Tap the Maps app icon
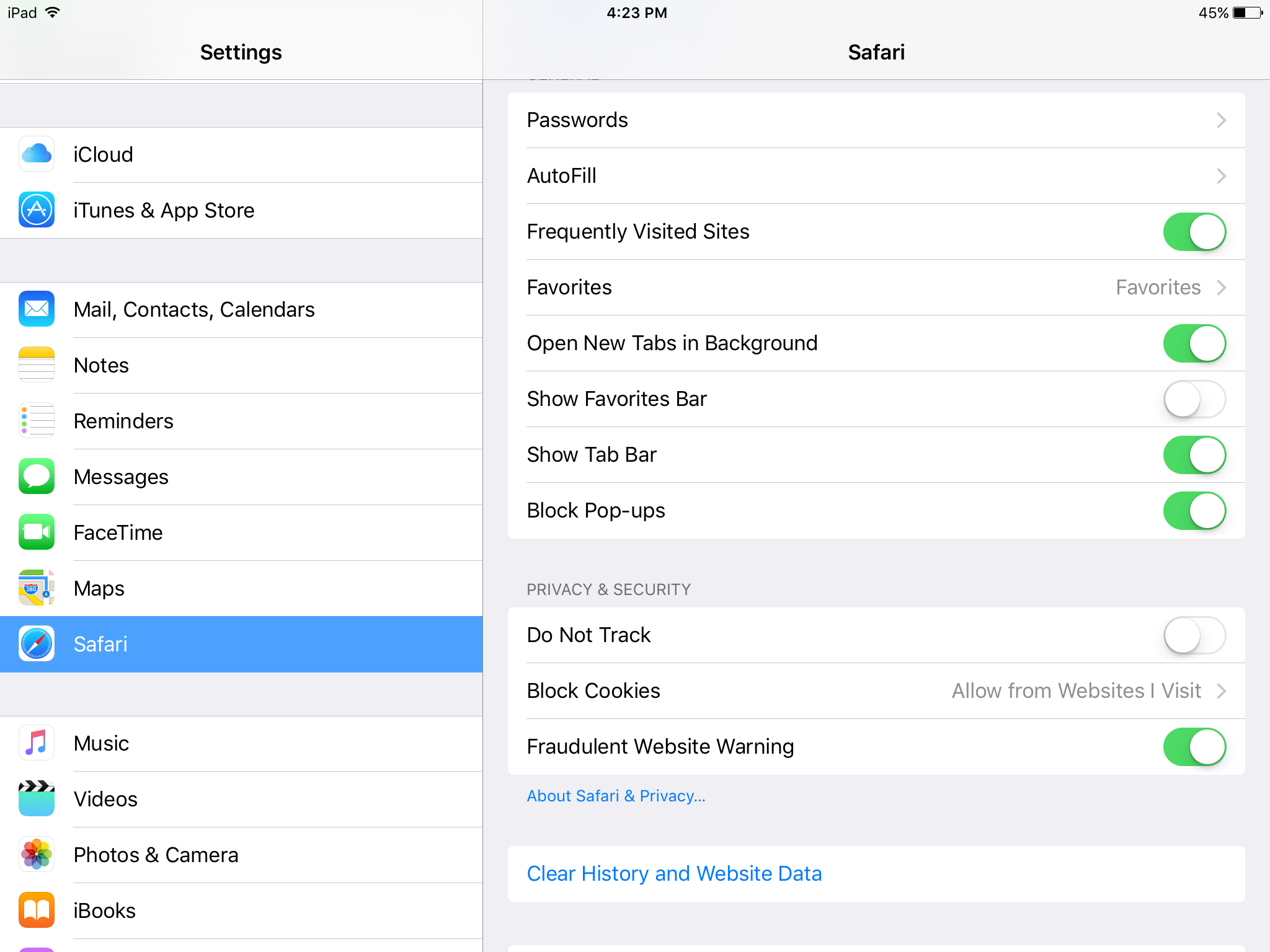1270x952 pixels. pyautogui.click(x=37, y=588)
